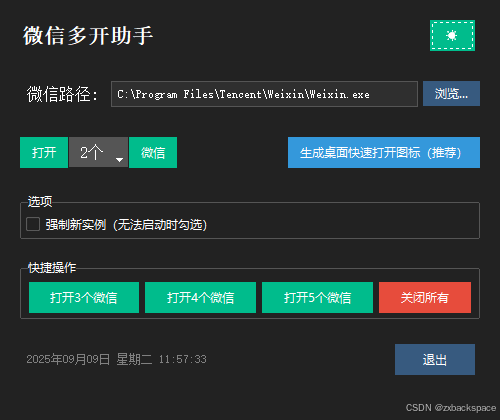Click 生成桌面快速打开图标 (推荐) button
500x420 pixels.
click(384, 153)
